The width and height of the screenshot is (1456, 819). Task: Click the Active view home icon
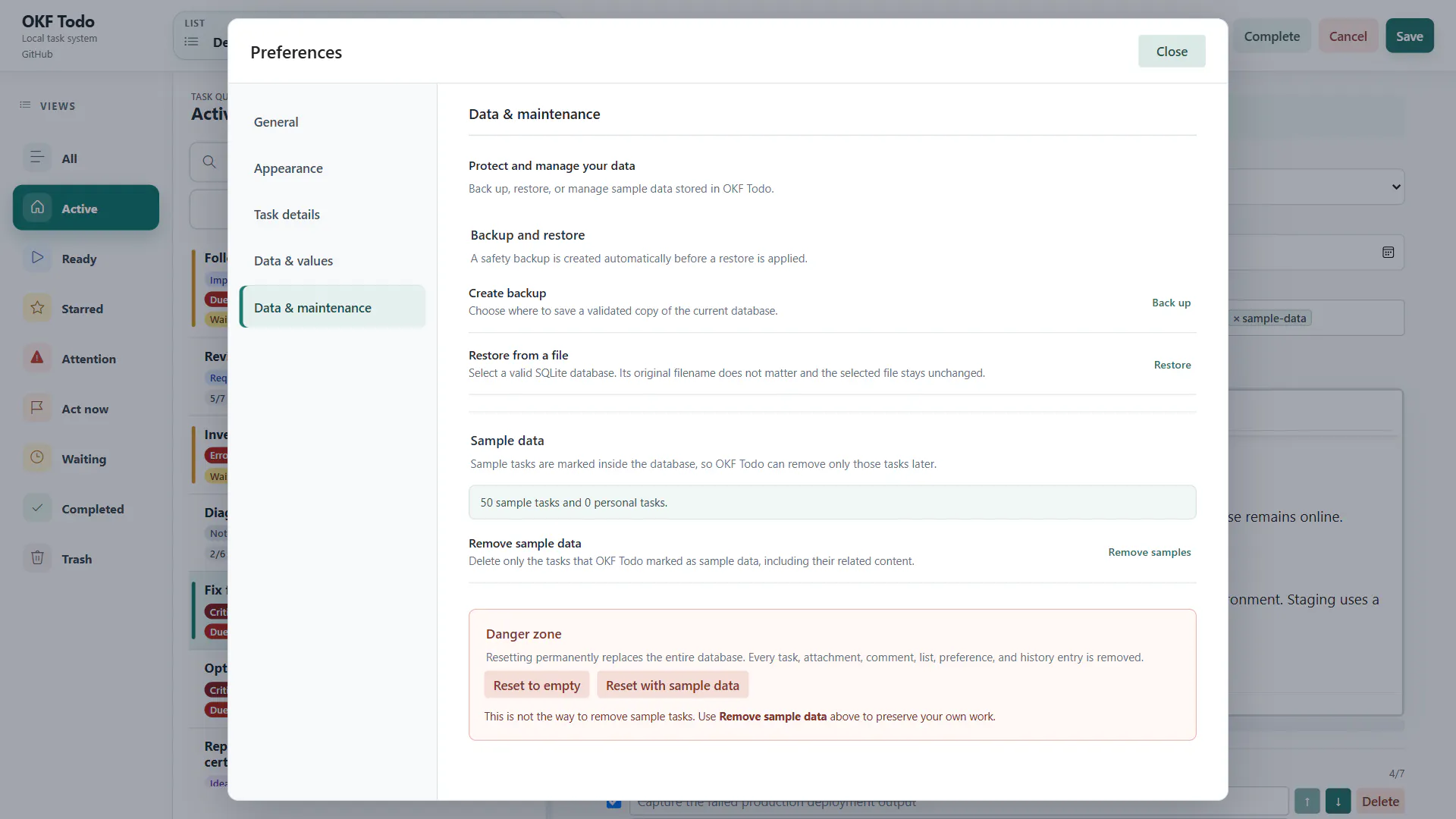tap(36, 208)
